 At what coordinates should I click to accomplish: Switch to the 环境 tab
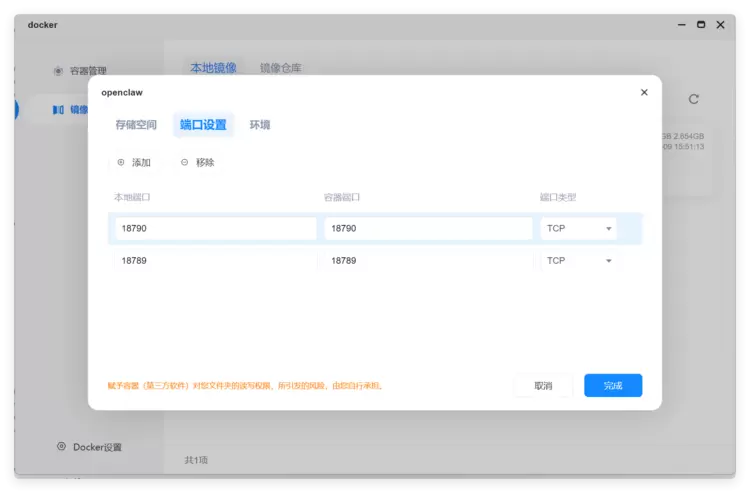(260, 125)
